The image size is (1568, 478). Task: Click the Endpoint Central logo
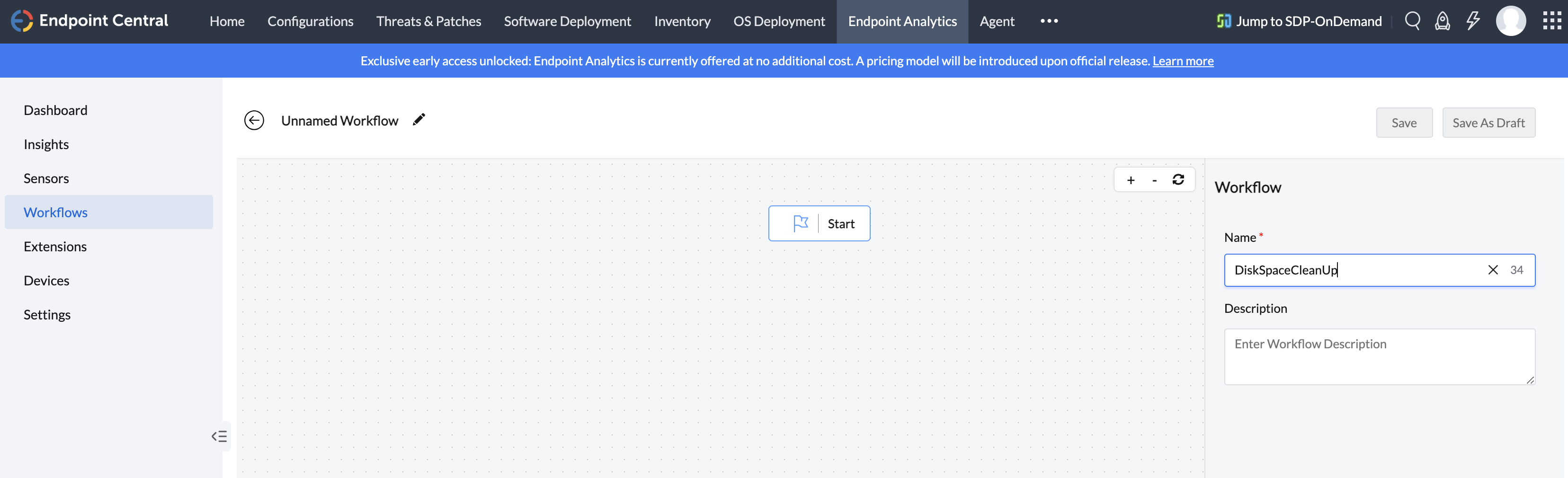pyautogui.click(x=89, y=21)
